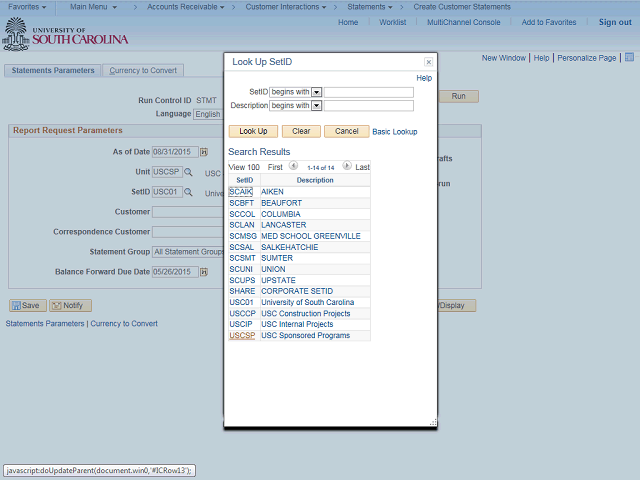
Task: Click Personalize Page link
Action: [587, 58]
